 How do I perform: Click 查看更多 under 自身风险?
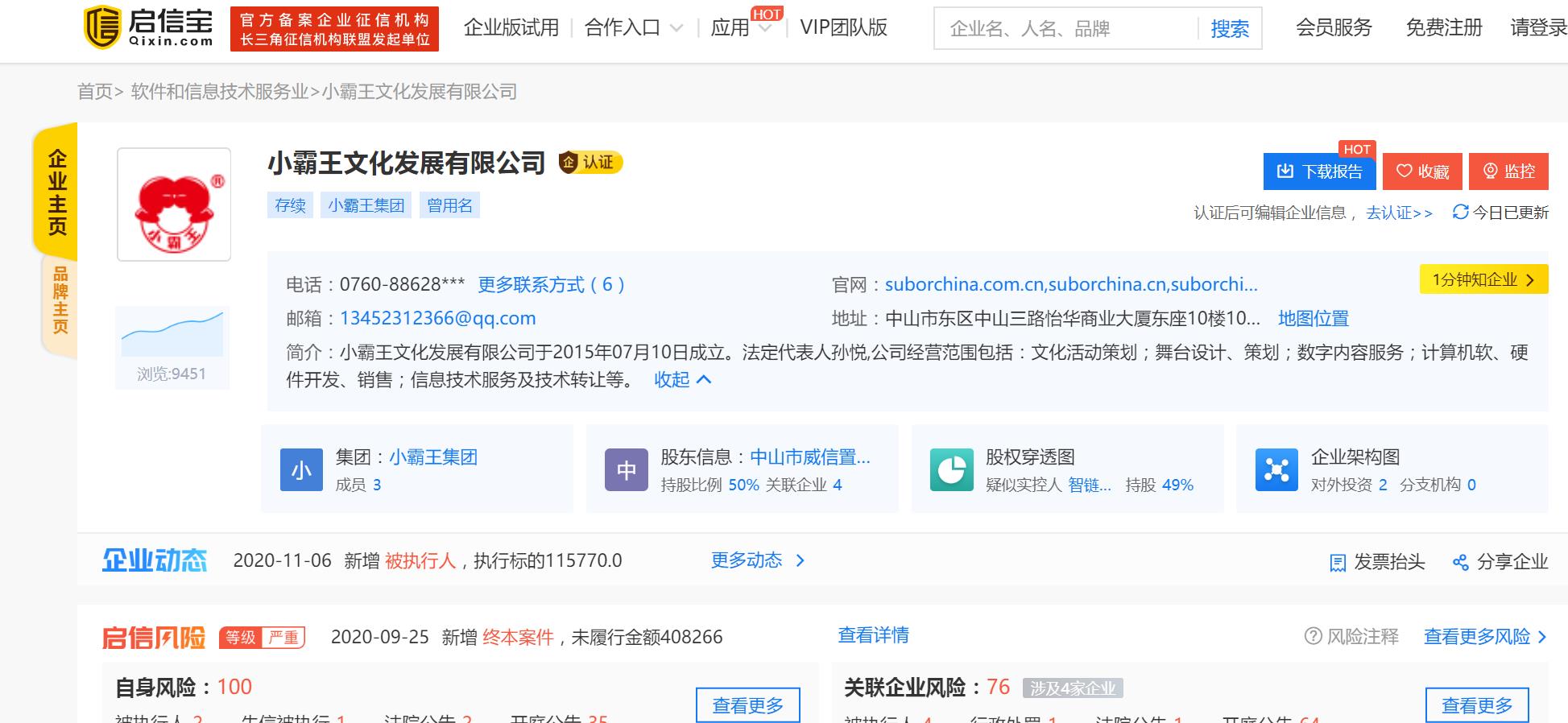748,705
